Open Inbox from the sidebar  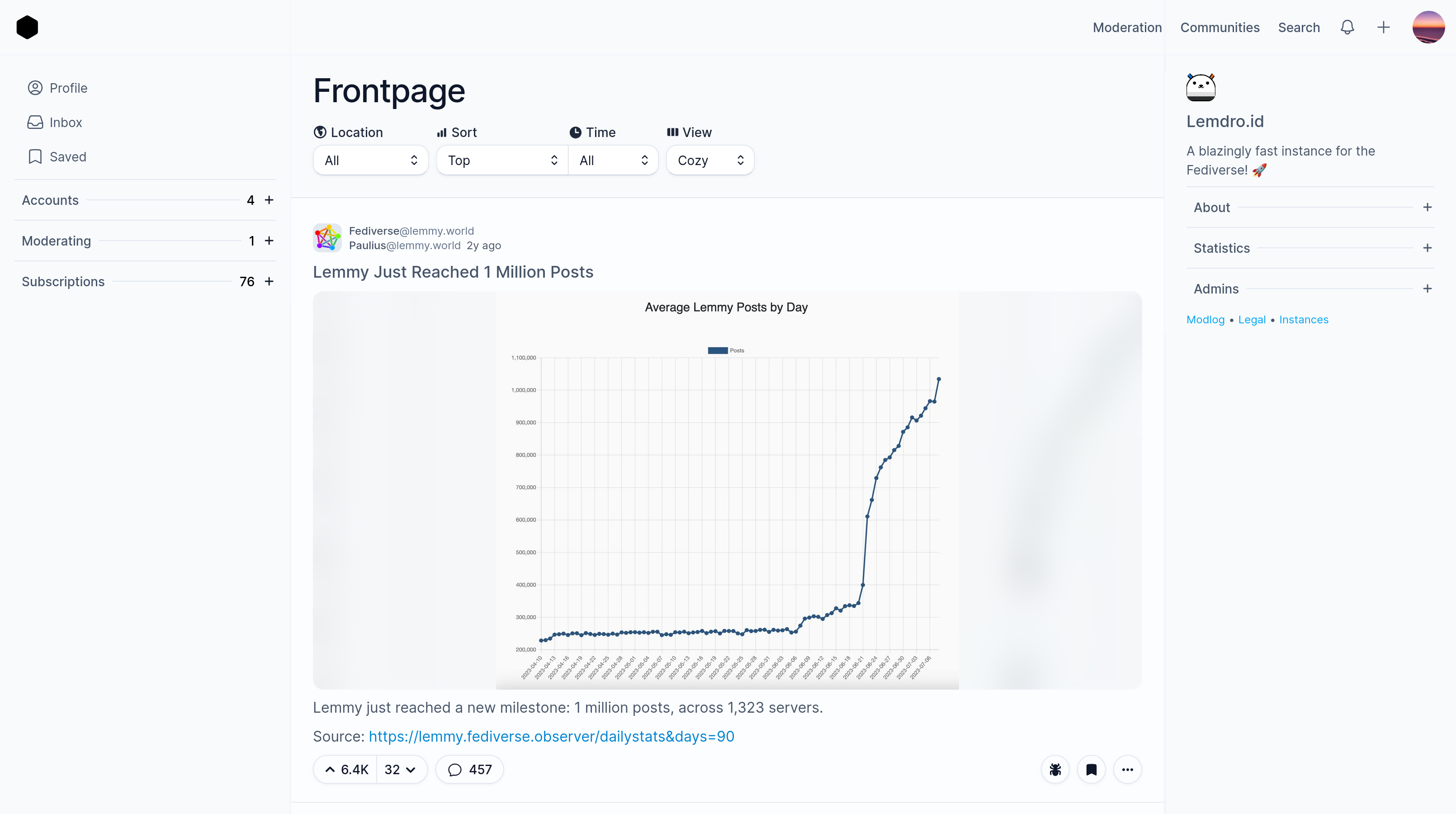[x=55, y=123]
